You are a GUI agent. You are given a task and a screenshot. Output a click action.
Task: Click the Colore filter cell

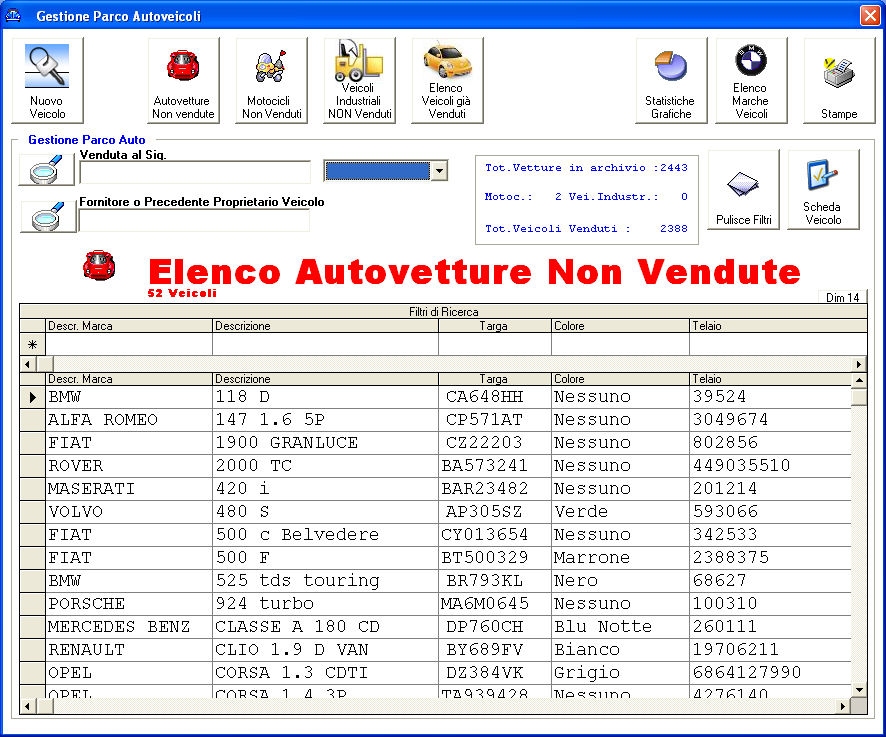[x=620, y=344]
